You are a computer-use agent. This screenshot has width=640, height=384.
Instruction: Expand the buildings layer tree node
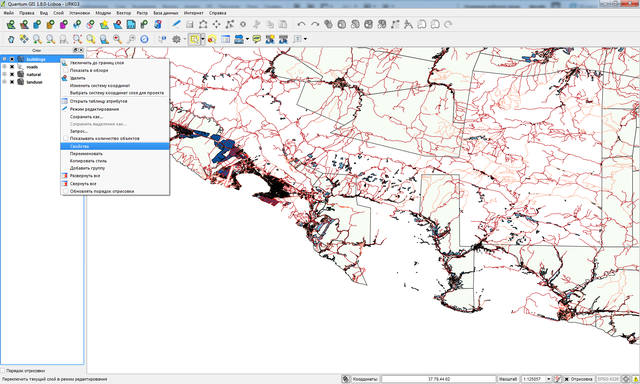[4, 59]
